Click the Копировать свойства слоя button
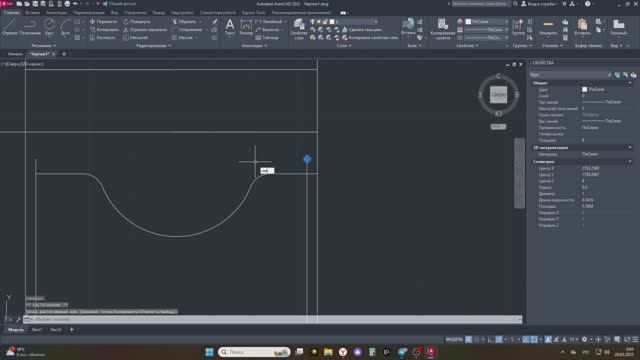 [370, 38]
